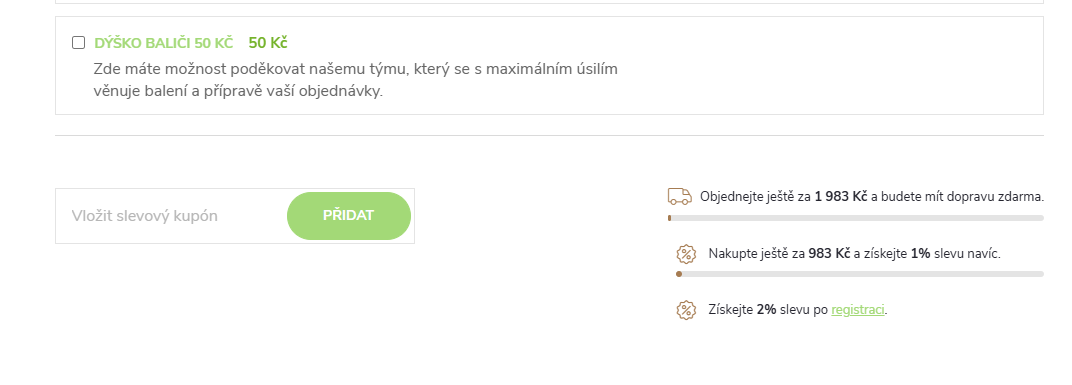Click the Nakupte ještě za 983 Kč message

click(855, 254)
